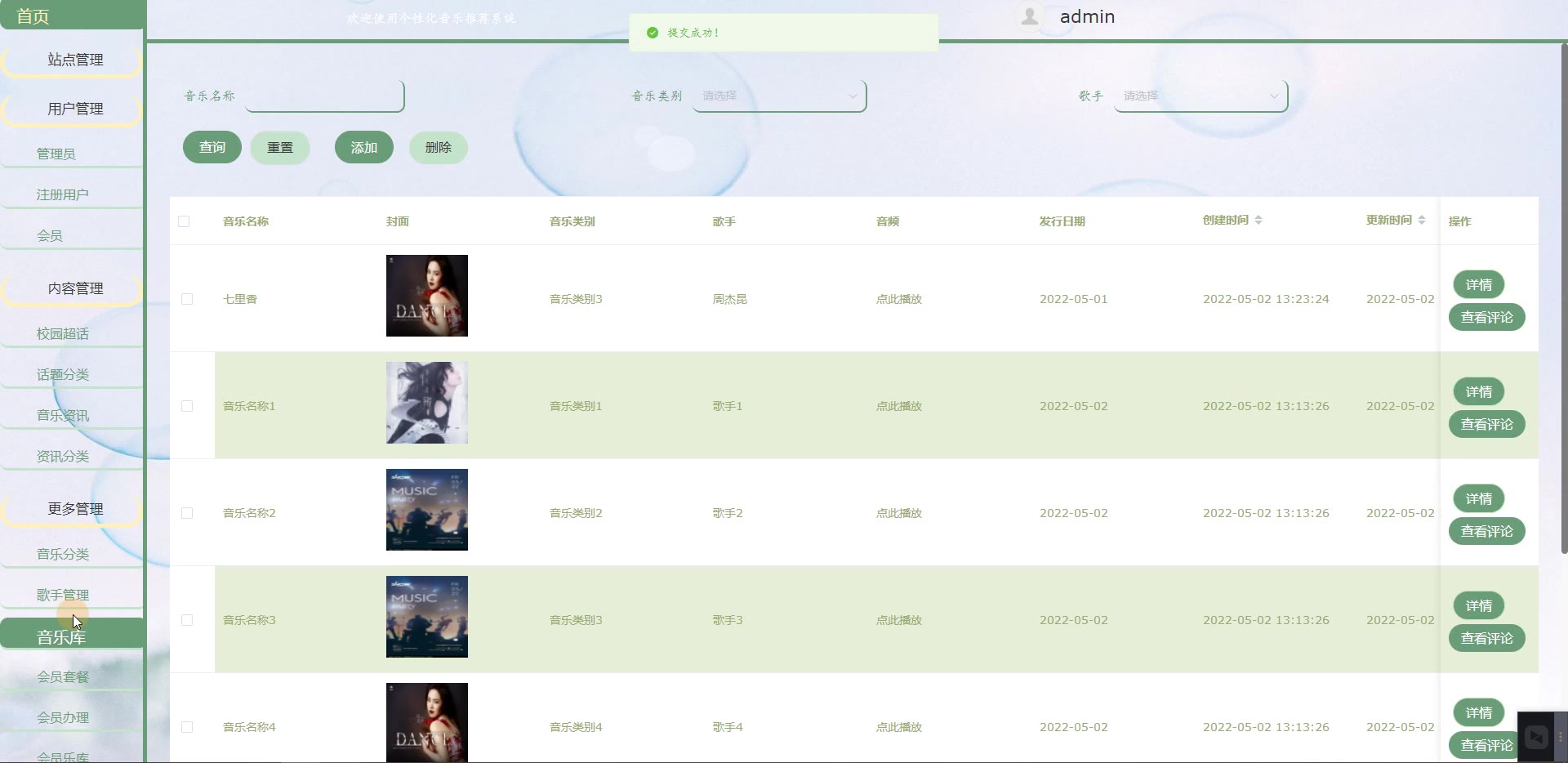Click 点此播放 for the 音乐名称1 row
Viewport: 1568px width, 763px height.
pyautogui.click(x=899, y=406)
